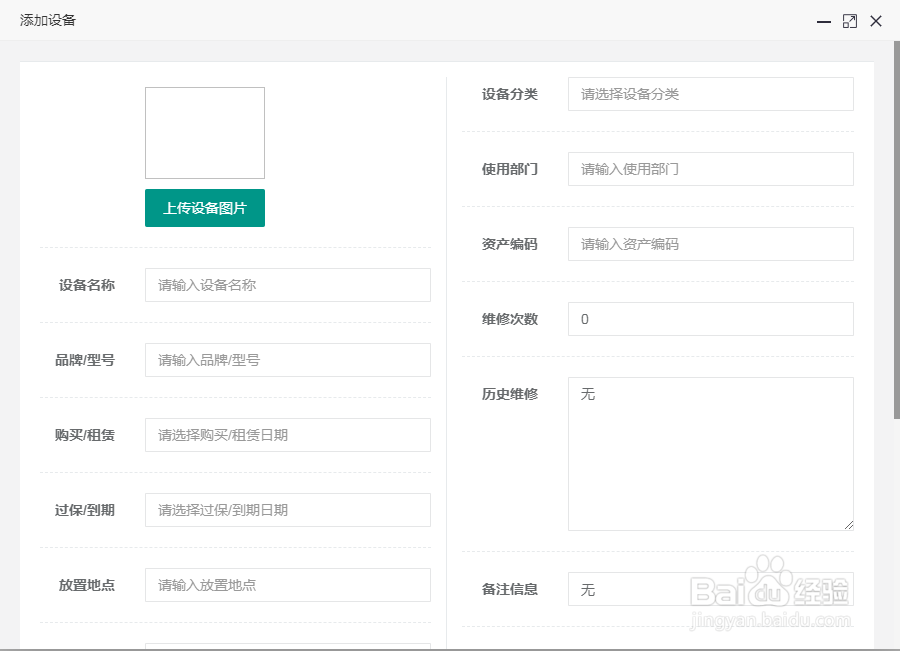
Task: Open the 过保/到期 date picker field
Action: [x=288, y=510]
